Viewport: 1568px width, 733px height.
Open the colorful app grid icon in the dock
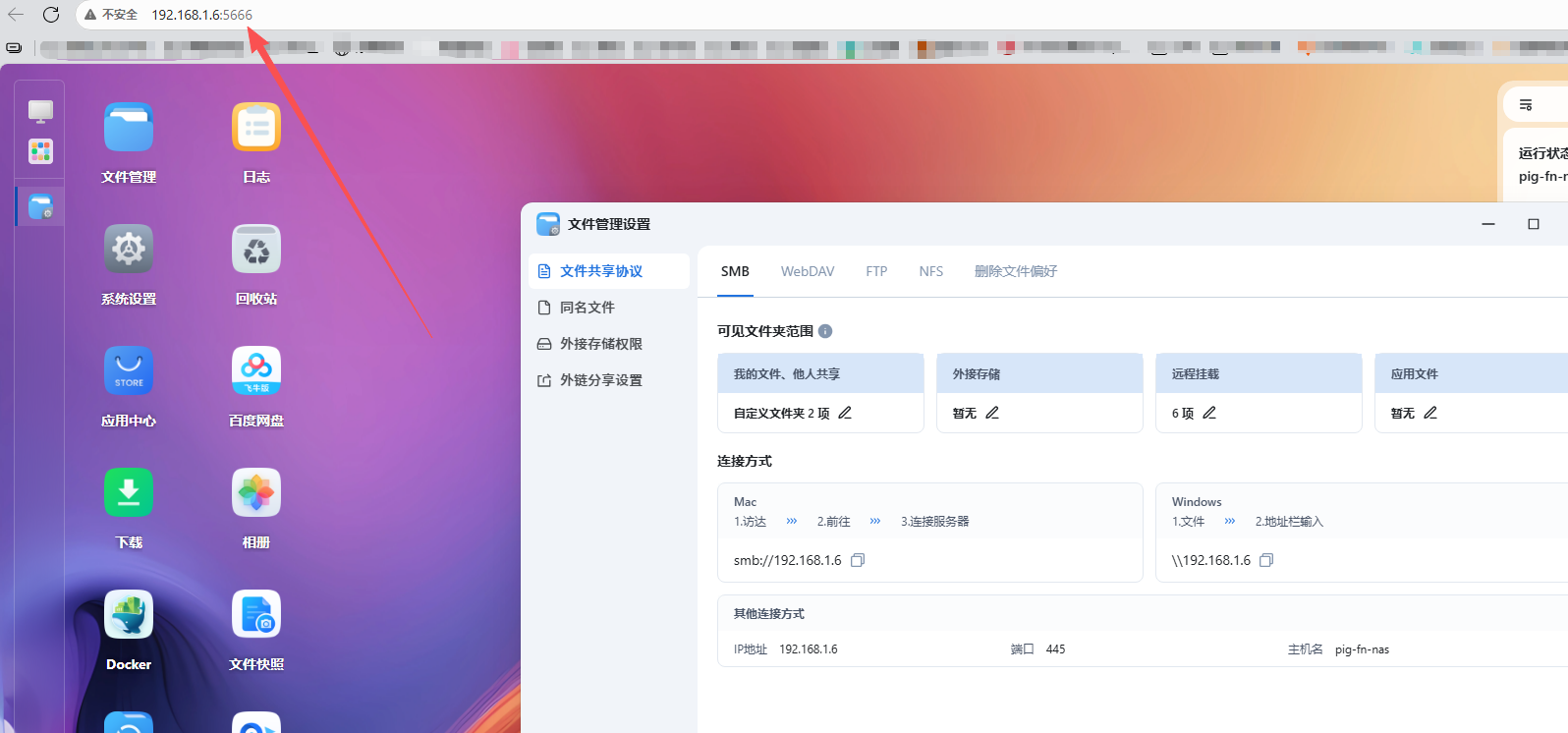[x=40, y=151]
